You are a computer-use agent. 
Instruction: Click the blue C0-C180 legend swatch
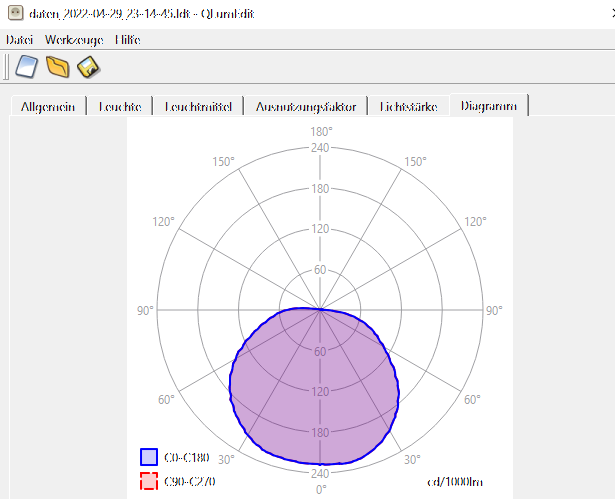(149, 457)
